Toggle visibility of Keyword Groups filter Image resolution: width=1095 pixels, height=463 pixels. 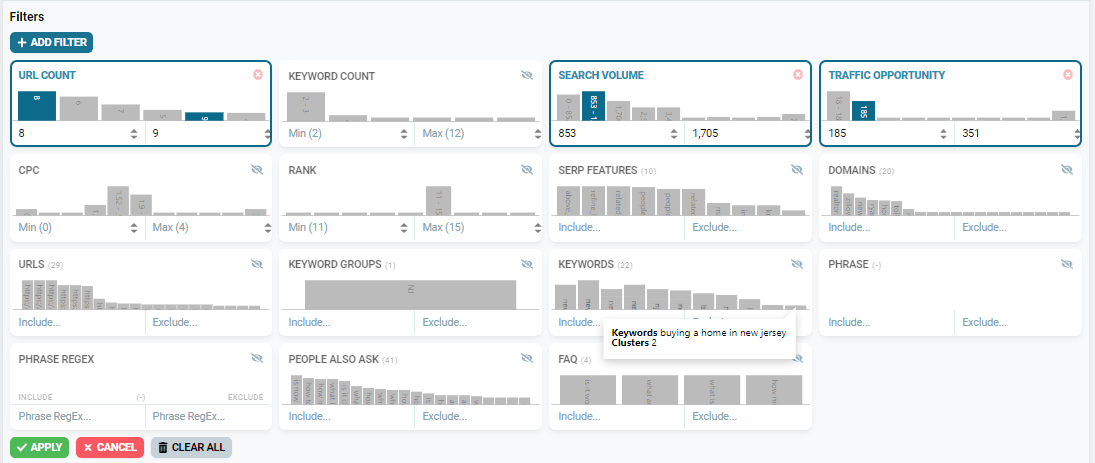click(x=527, y=264)
